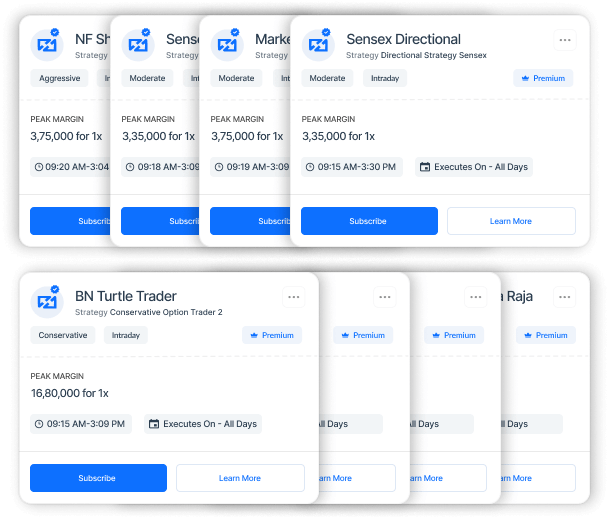
Task: Click the BN Turtle Trader strategy logo icon
Action: point(47,302)
